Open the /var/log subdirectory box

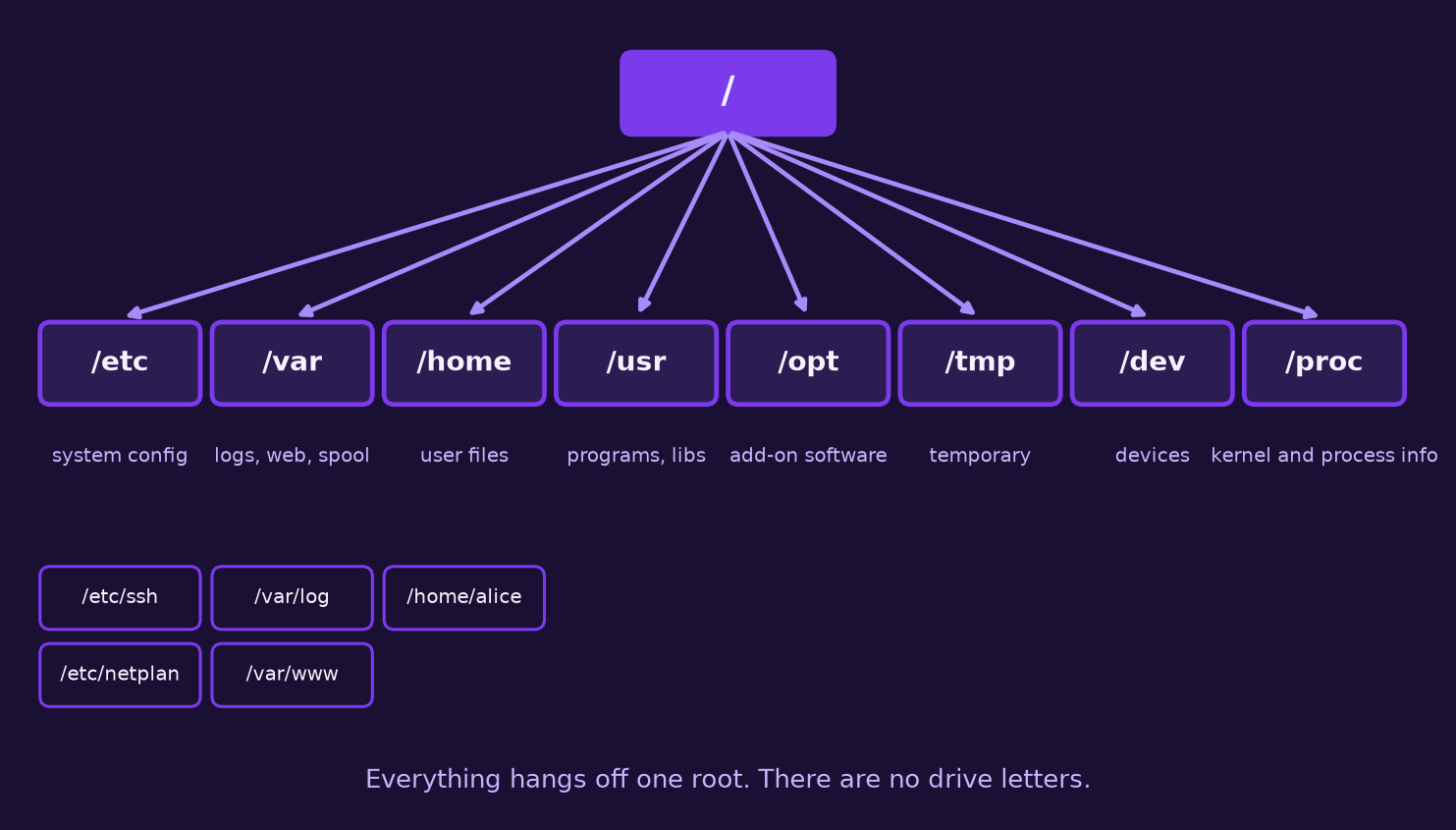coord(292,597)
